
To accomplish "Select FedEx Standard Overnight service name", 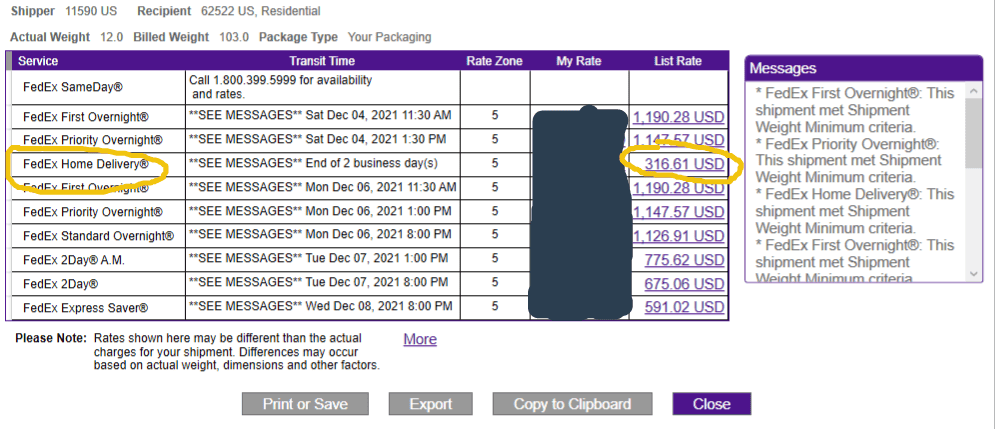I will pyautogui.click(x=98, y=236).
